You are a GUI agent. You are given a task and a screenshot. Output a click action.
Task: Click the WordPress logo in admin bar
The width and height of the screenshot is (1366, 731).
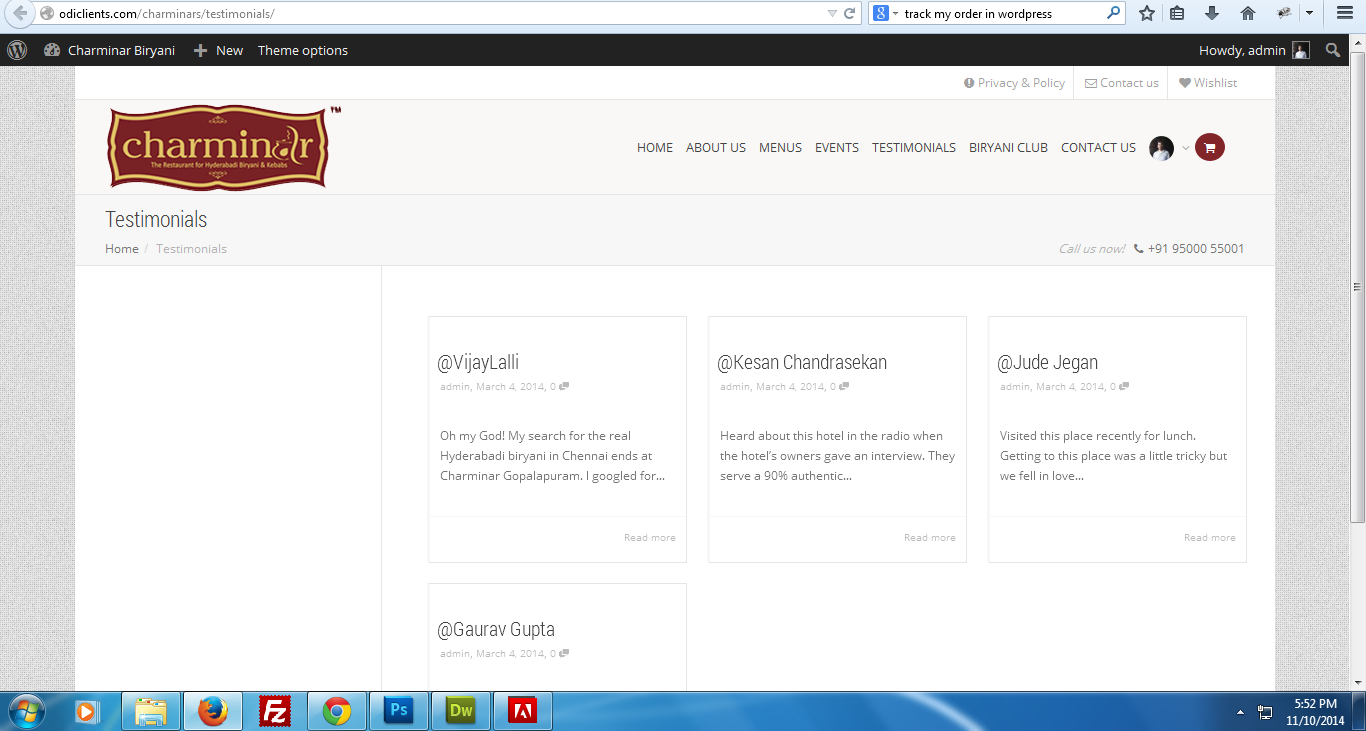pyautogui.click(x=17, y=50)
